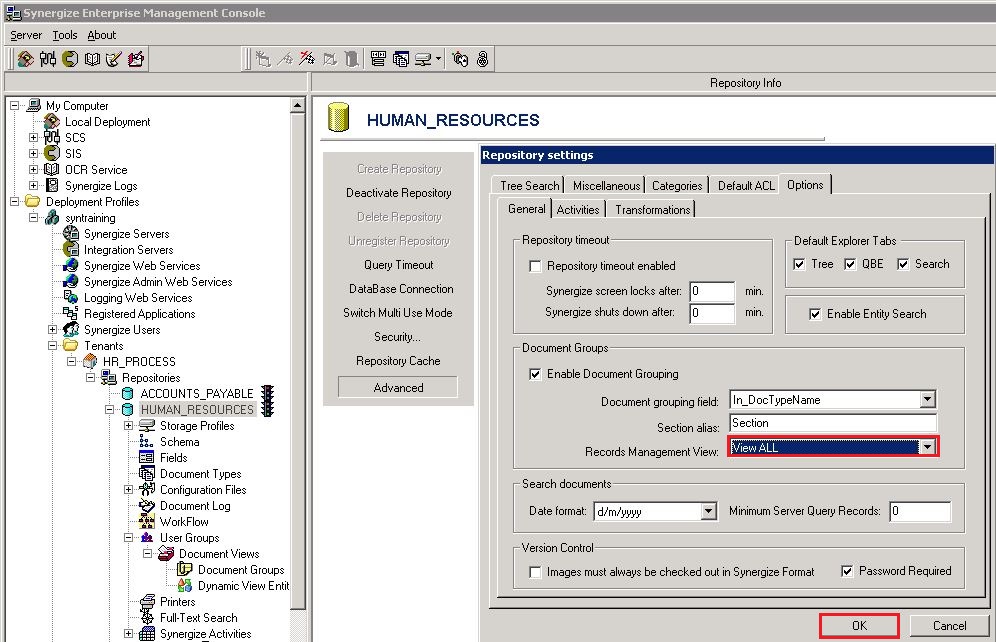Click the Document Types icon in the tree
The image size is (996, 642).
[x=147, y=473]
